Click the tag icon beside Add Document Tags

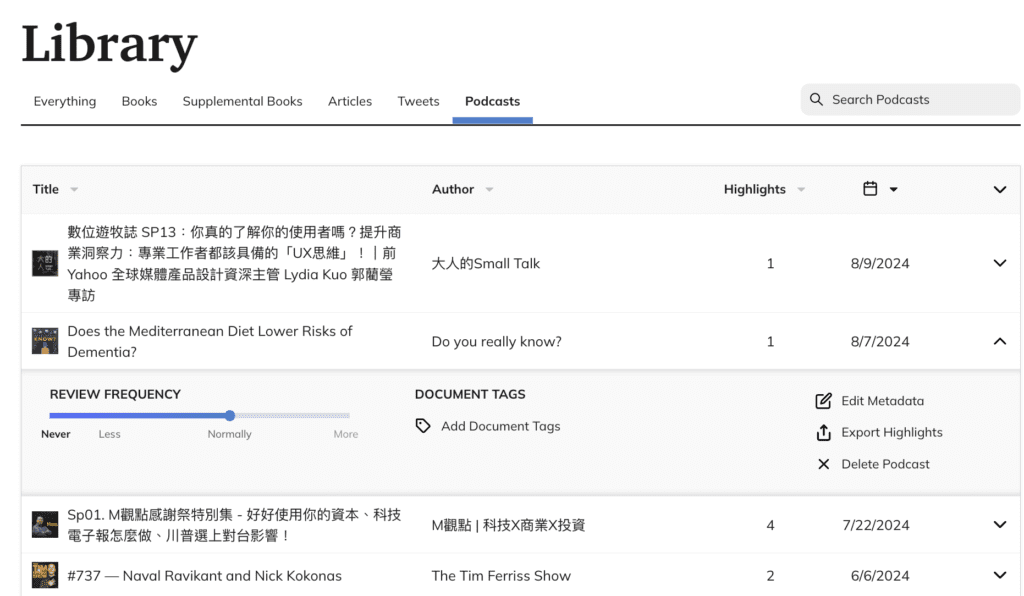423,426
